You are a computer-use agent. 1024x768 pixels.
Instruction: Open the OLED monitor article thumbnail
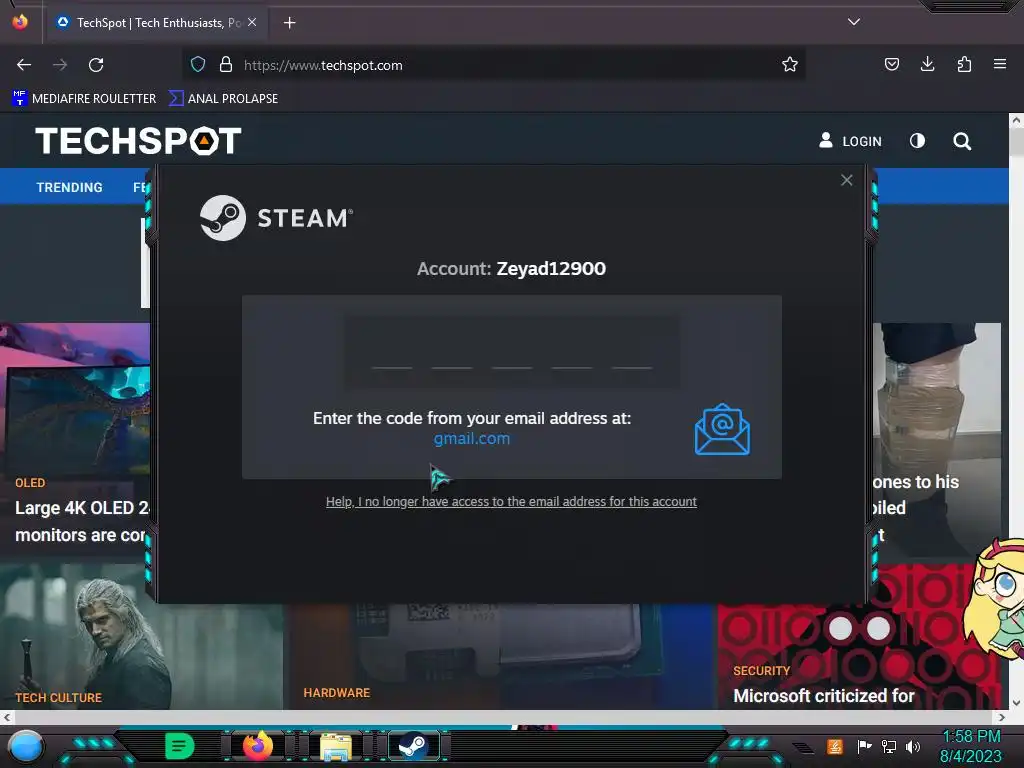(75, 398)
